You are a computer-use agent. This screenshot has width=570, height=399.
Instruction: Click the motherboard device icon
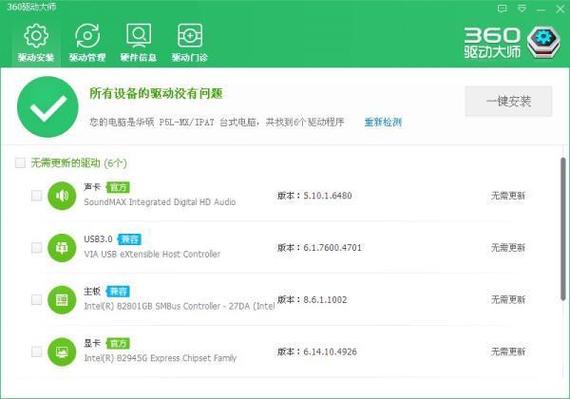coord(62,300)
